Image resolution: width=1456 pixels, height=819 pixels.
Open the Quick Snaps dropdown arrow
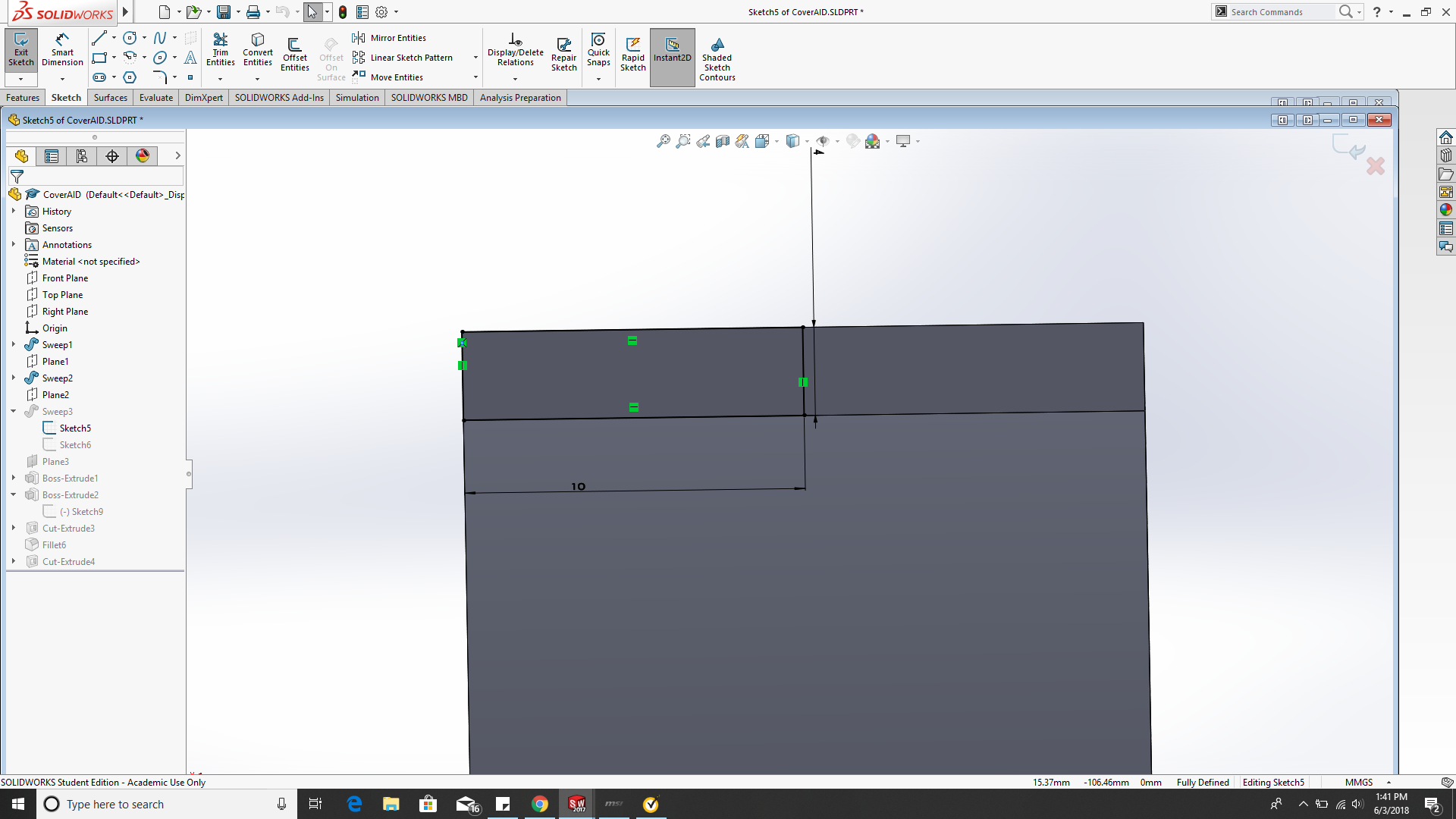pyautogui.click(x=598, y=79)
